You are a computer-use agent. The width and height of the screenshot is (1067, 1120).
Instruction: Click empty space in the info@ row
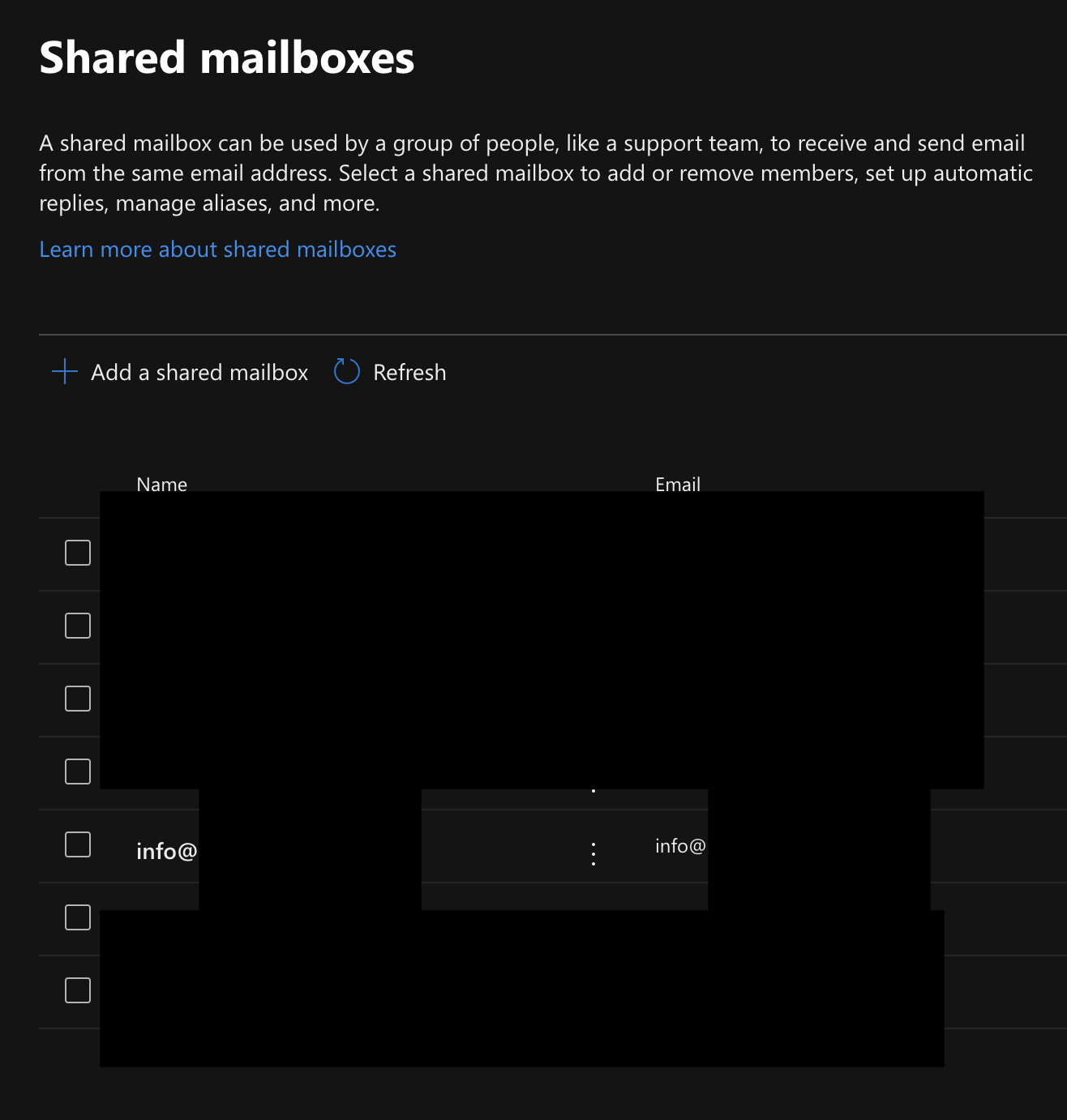click(x=503, y=847)
